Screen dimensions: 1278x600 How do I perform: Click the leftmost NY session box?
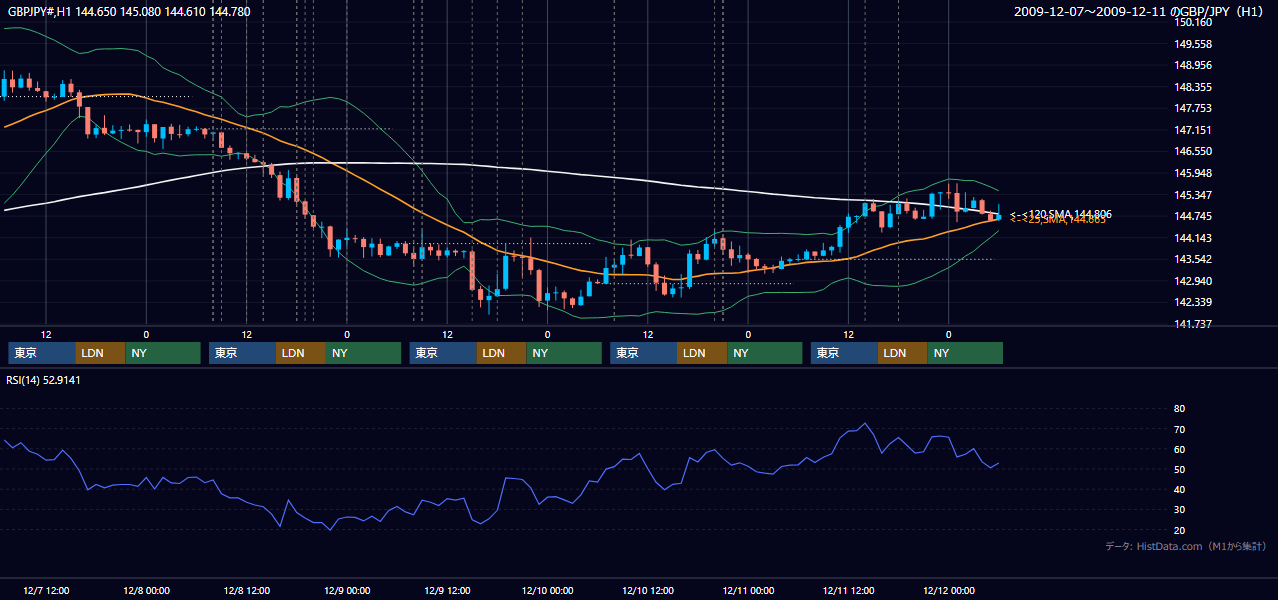(163, 353)
